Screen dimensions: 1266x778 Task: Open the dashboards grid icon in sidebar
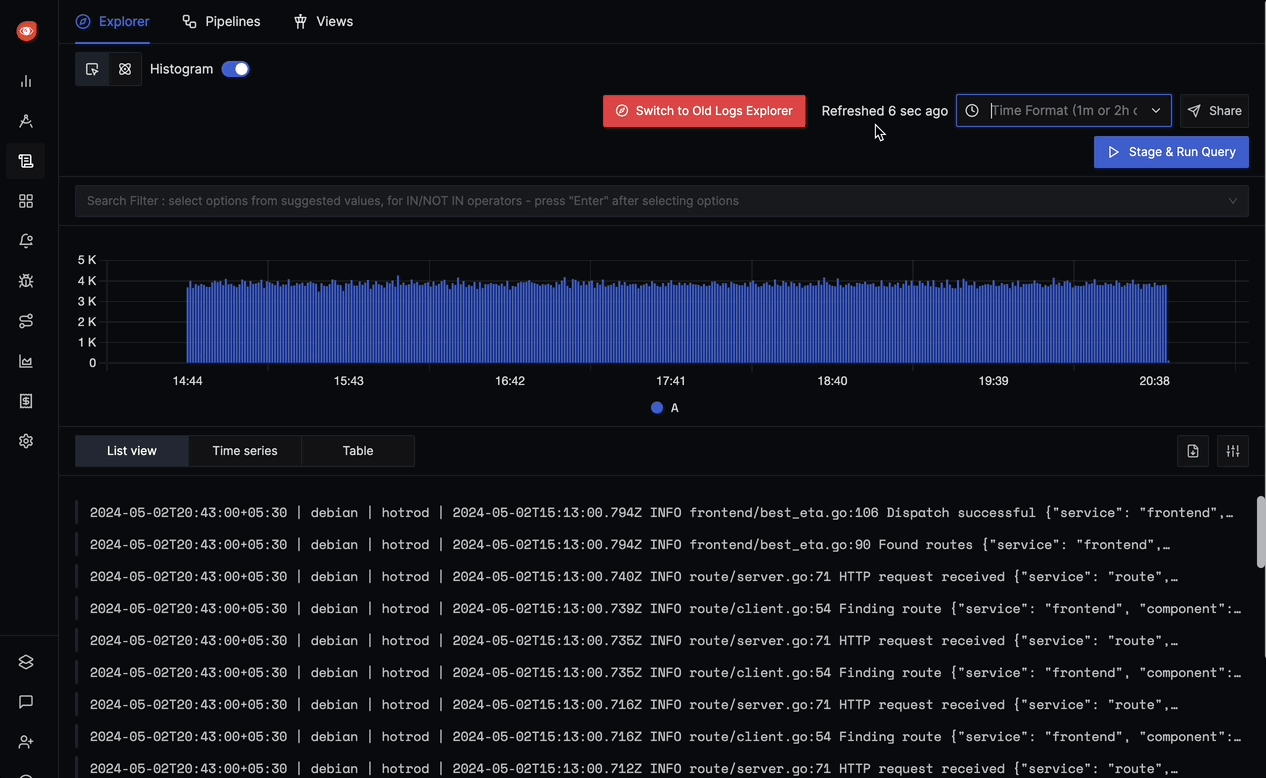[x=26, y=201]
